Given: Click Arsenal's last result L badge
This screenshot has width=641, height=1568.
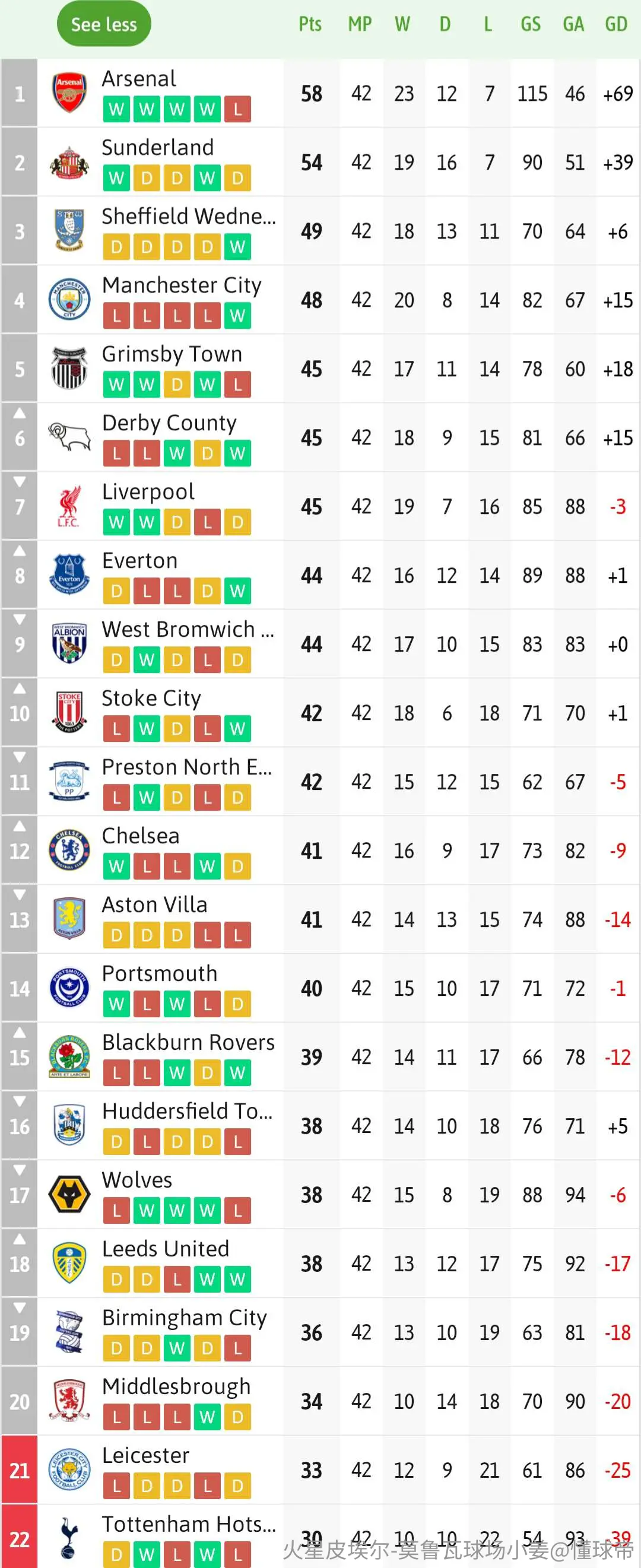Looking at the screenshot, I should [237, 110].
